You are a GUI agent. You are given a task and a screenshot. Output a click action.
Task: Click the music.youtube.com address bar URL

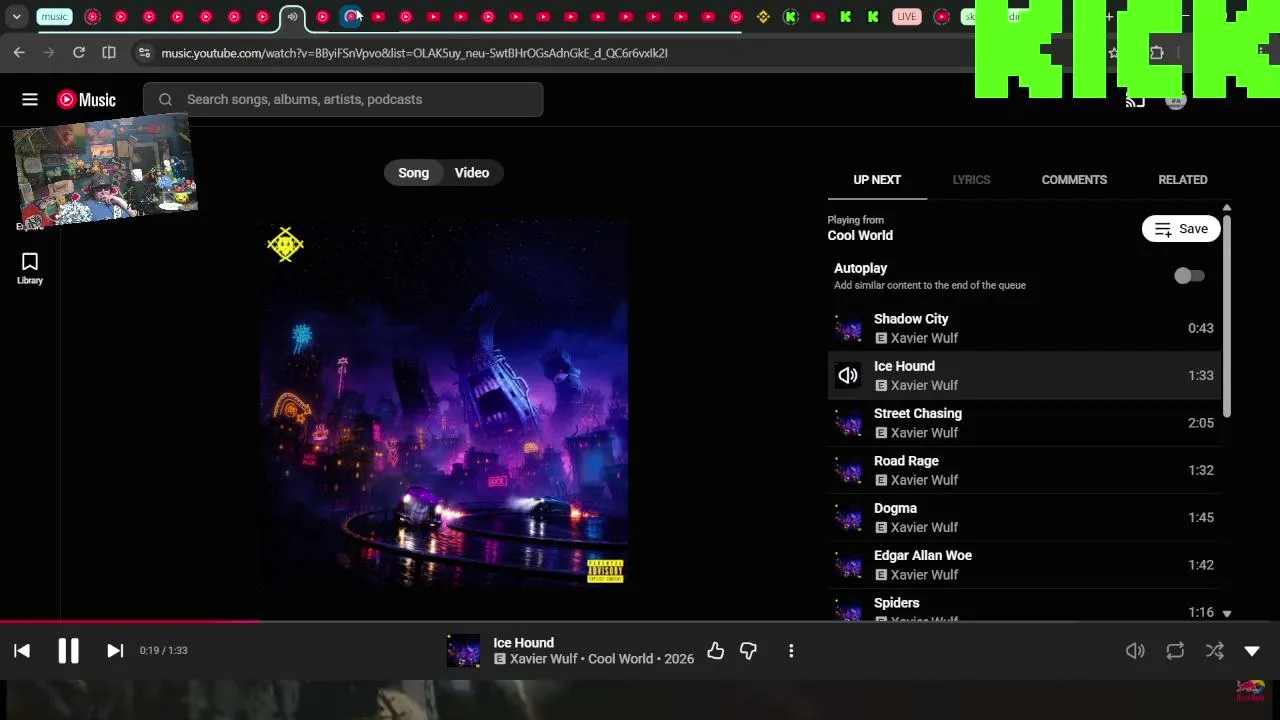[415, 53]
